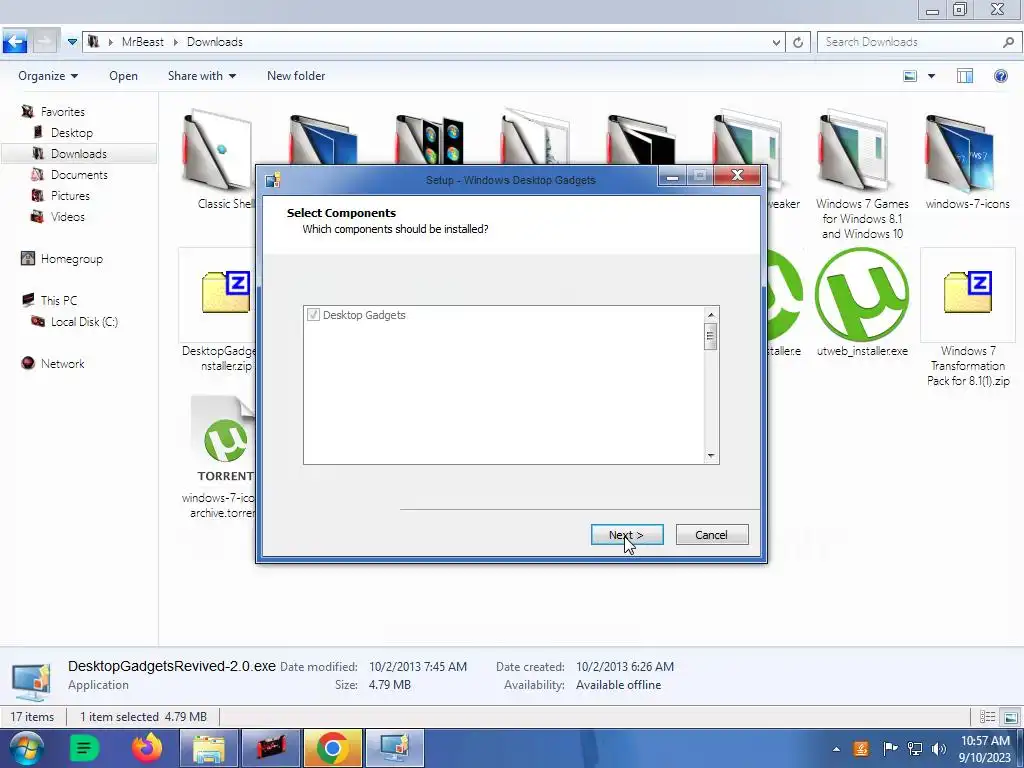Open the Organize menu

[x=48, y=76]
